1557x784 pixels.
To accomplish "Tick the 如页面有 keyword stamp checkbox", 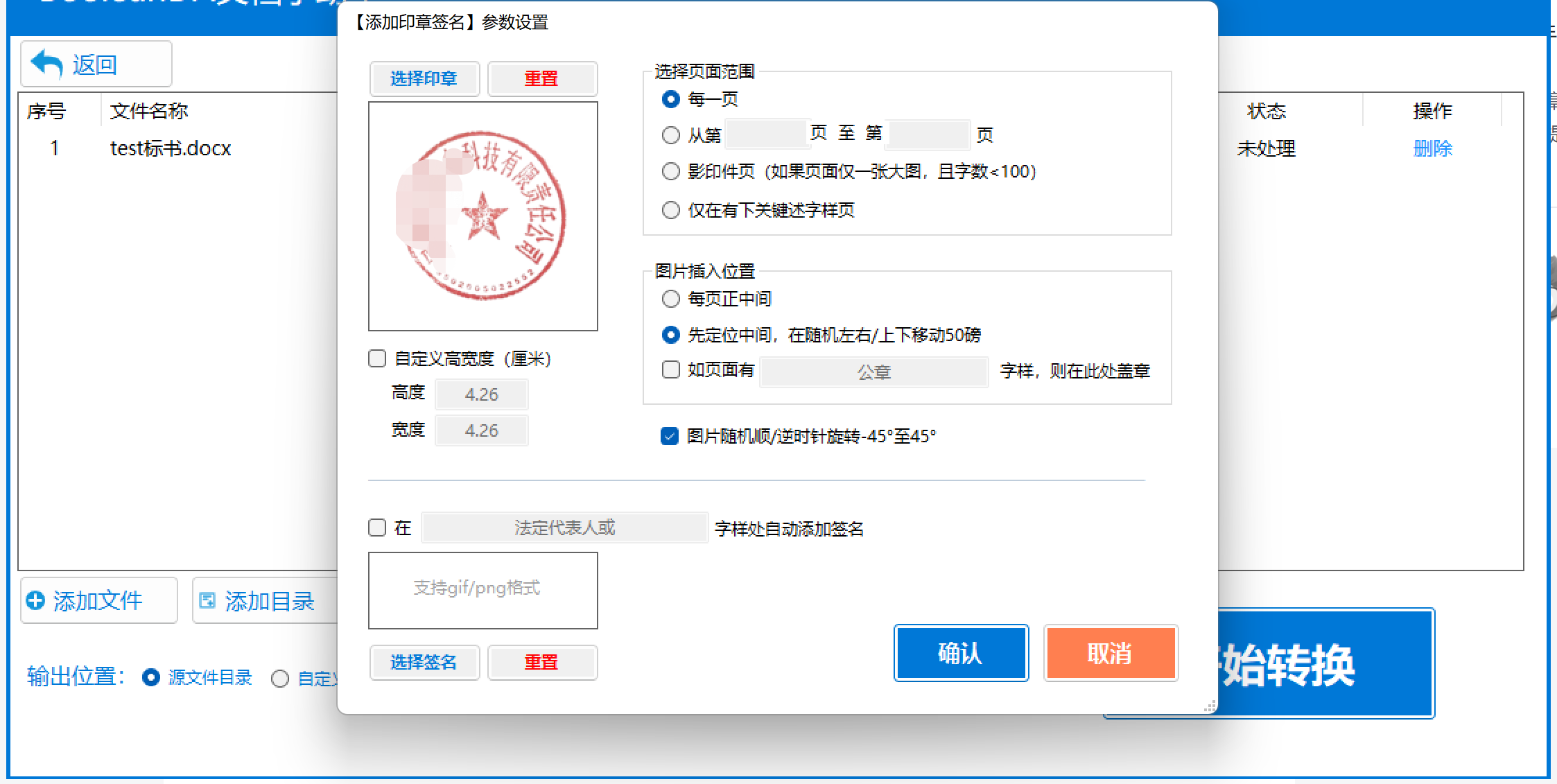I will [670, 369].
